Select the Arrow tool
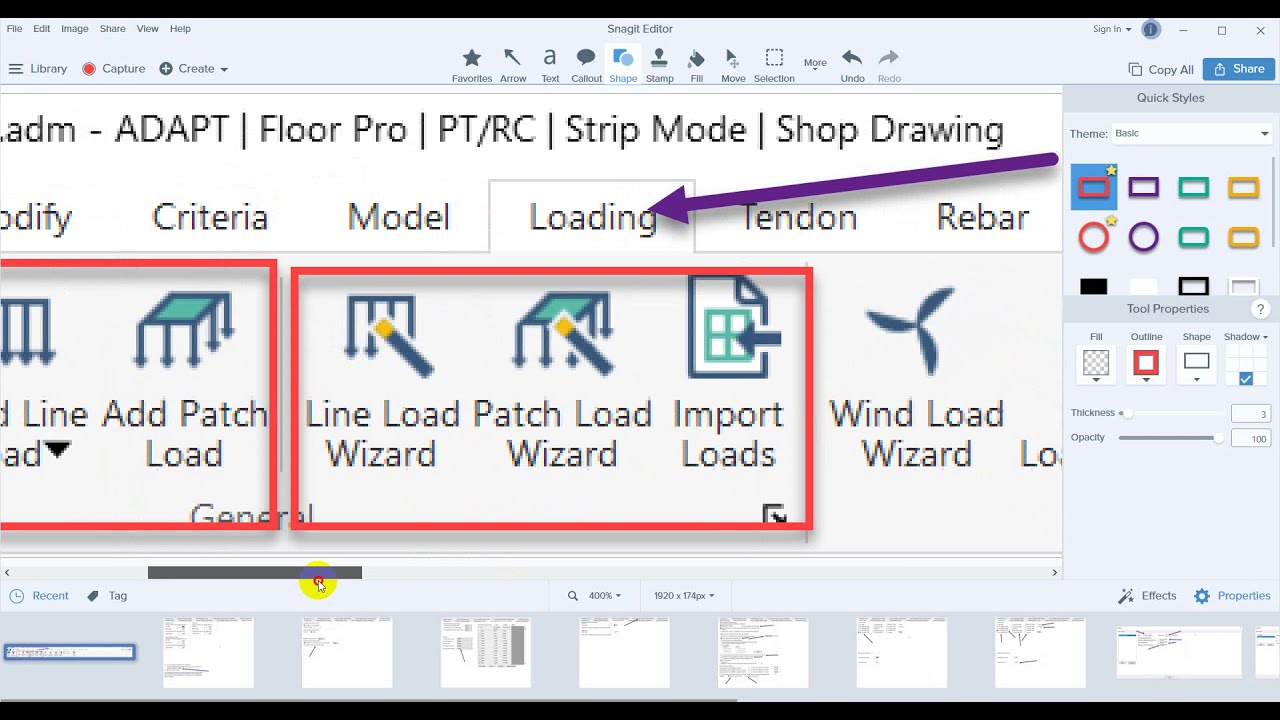Image resolution: width=1280 pixels, height=720 pixels. point(513,65)
